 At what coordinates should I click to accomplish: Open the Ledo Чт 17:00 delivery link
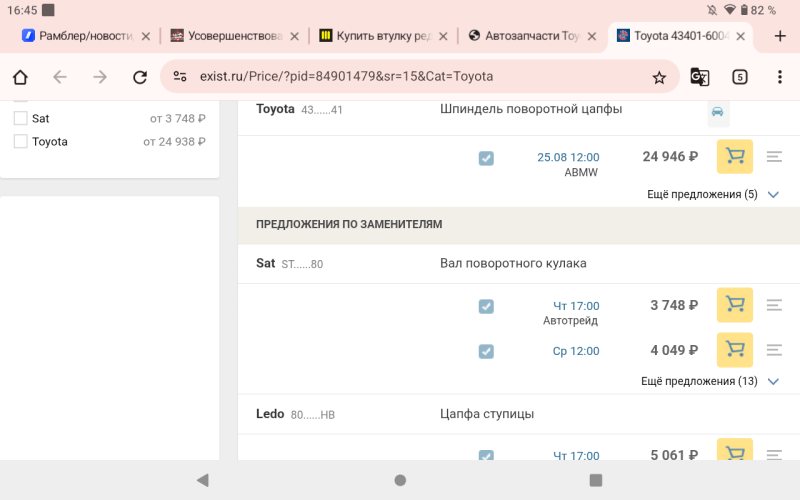[x=576, y=455]
